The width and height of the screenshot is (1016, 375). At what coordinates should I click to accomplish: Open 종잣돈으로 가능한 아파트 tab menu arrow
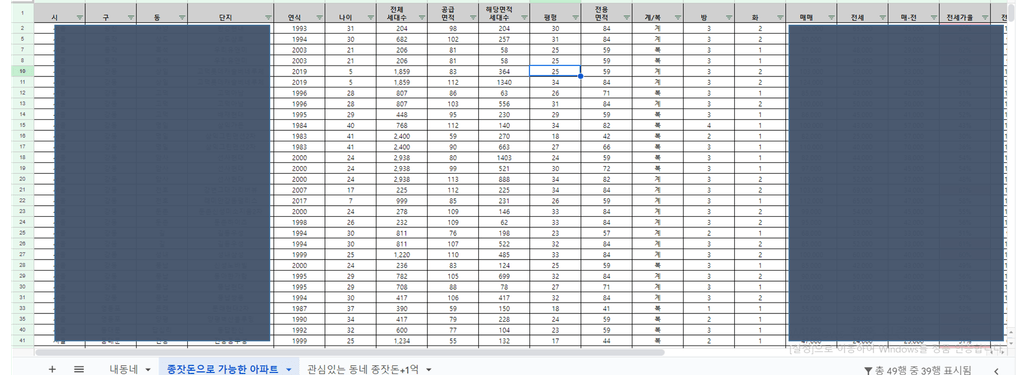coord(288,370)
